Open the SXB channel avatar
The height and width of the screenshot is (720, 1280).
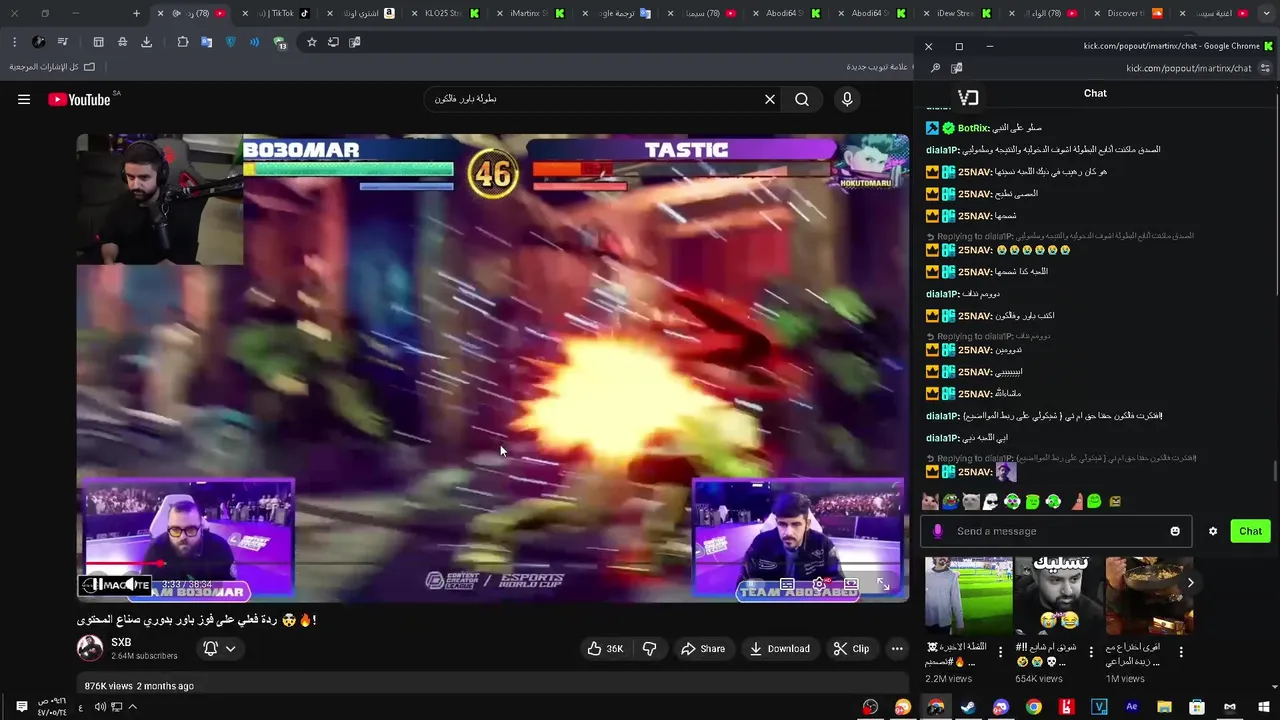90,648
